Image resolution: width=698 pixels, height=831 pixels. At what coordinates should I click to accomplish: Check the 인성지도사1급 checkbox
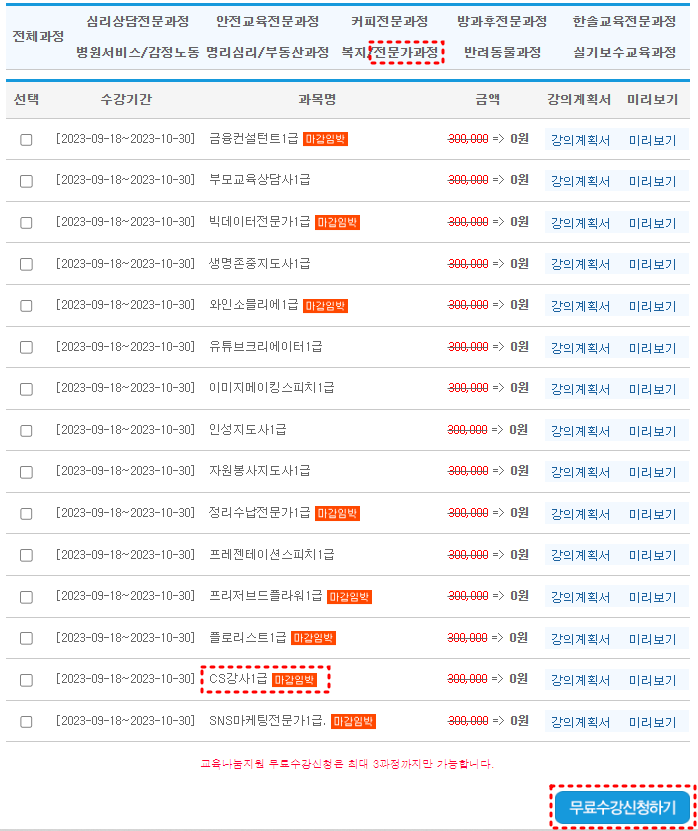click(x=26, y=430)
